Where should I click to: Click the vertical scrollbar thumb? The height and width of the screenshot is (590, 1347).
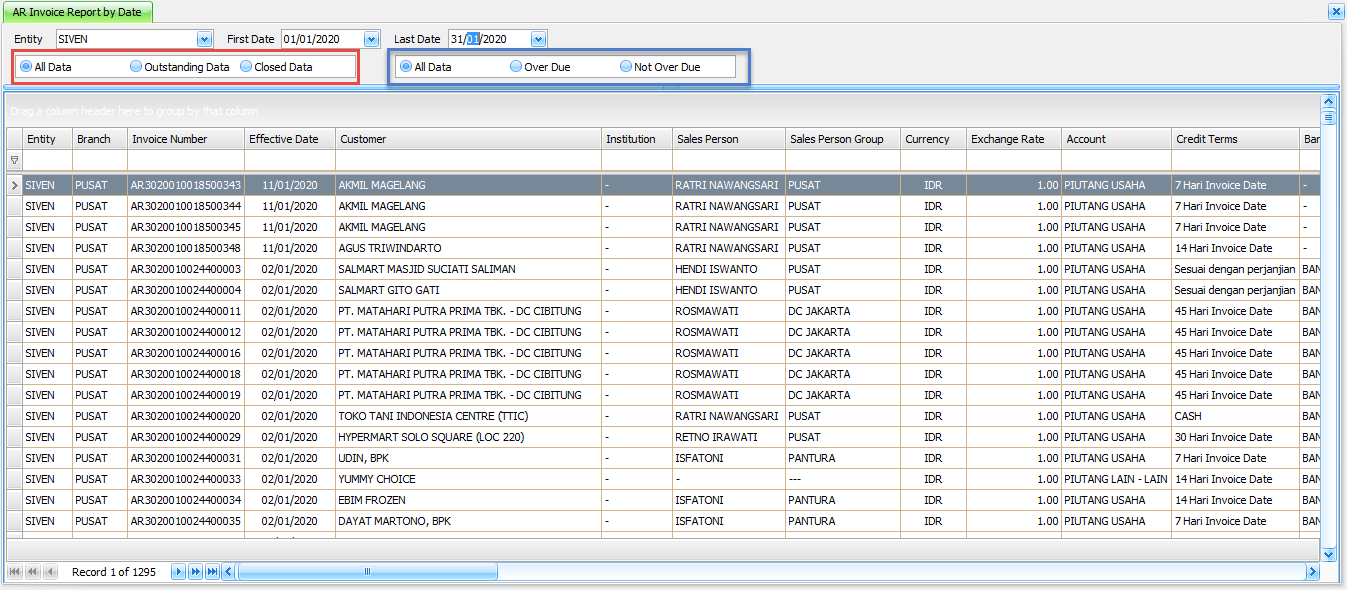point(1329,117)
